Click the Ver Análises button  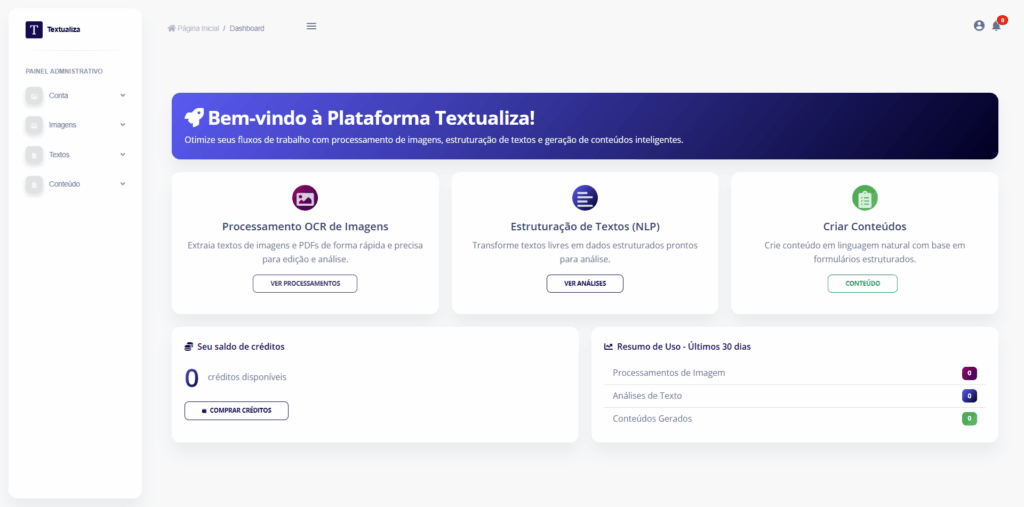coord(585,284)
